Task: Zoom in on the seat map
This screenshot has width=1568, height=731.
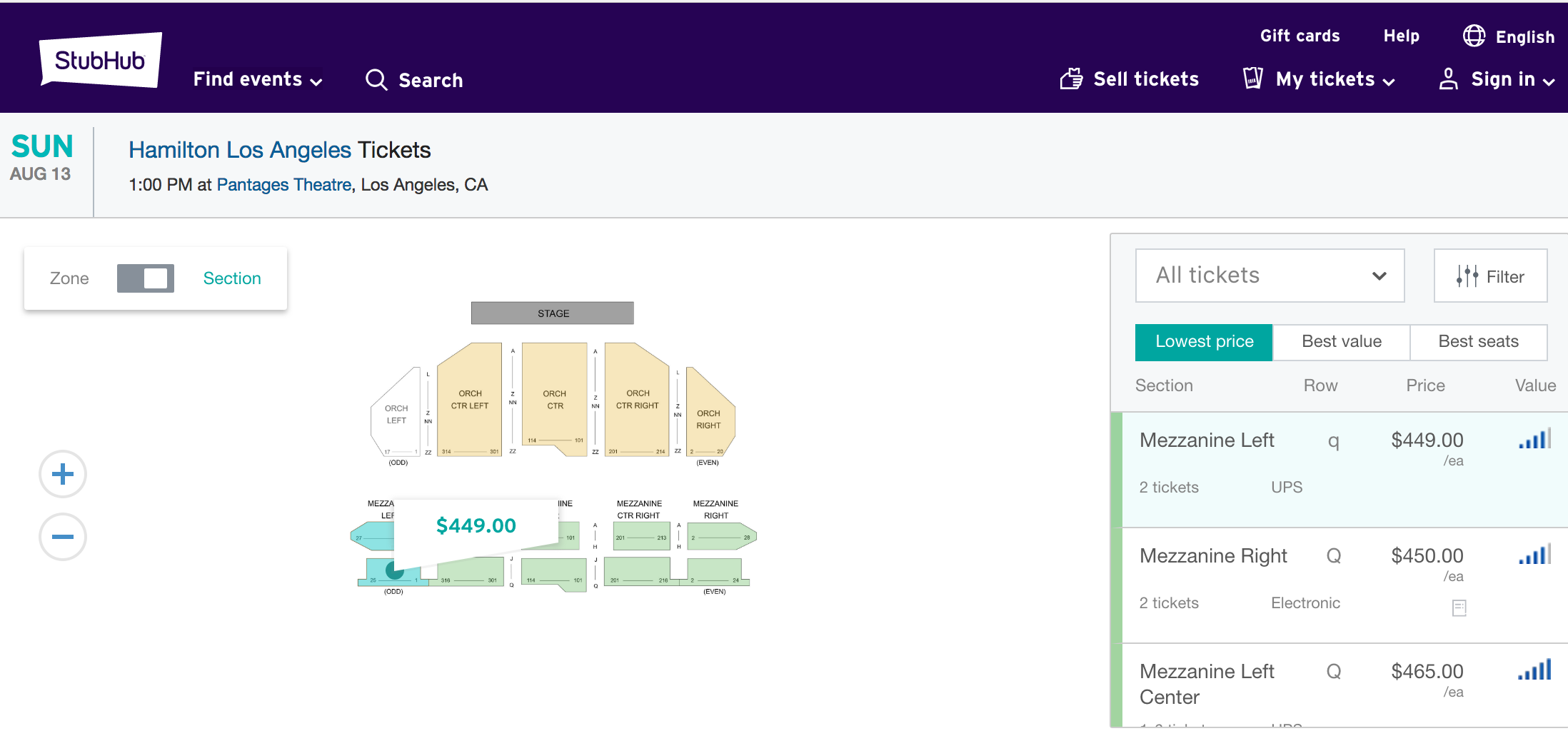Action: (x=63, y=474)
